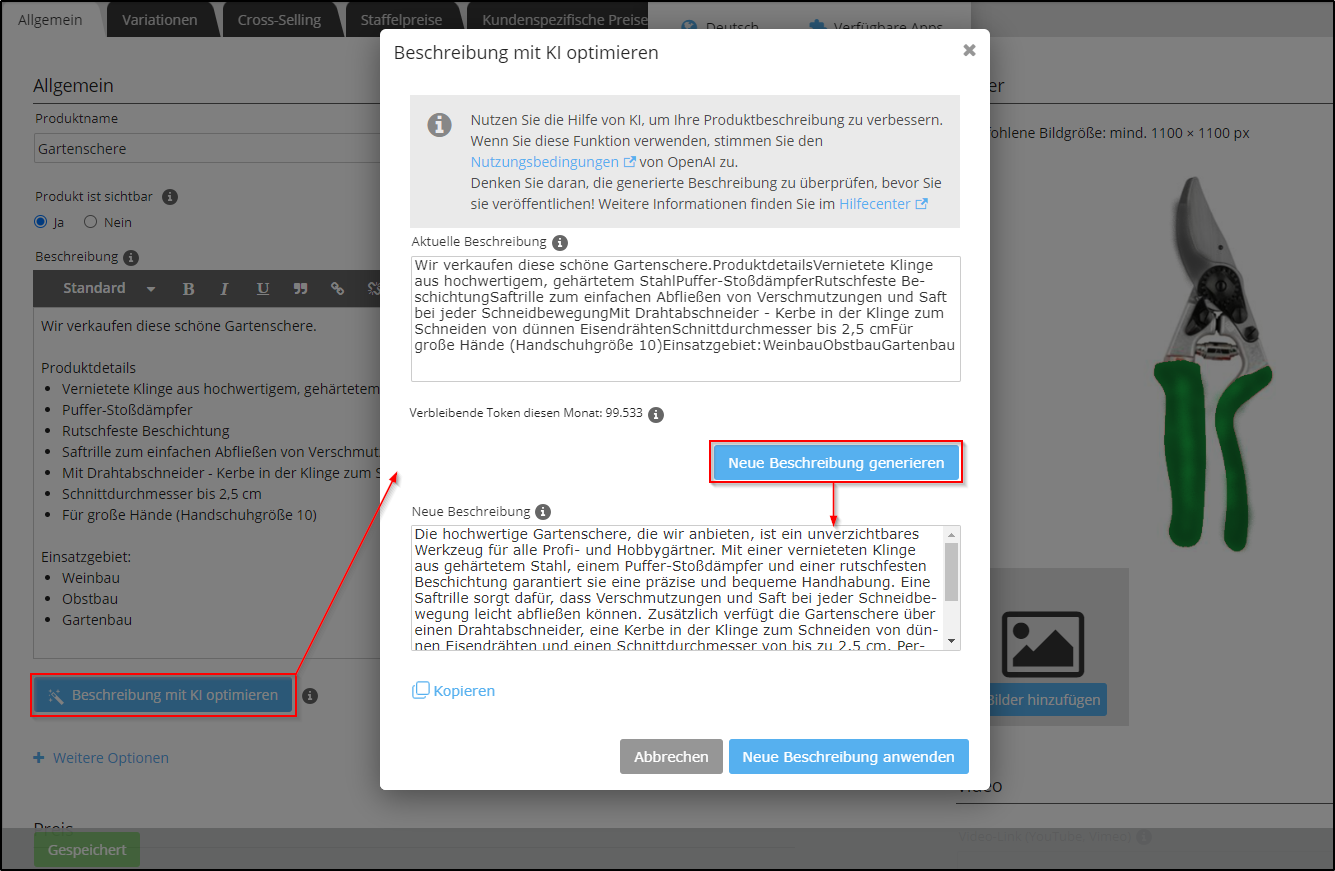Image resolution: width=1335 pixels, height=871 pixels.
Task: Click info icon beside Produkt ist sichtbar
Action: pos(170,197)
